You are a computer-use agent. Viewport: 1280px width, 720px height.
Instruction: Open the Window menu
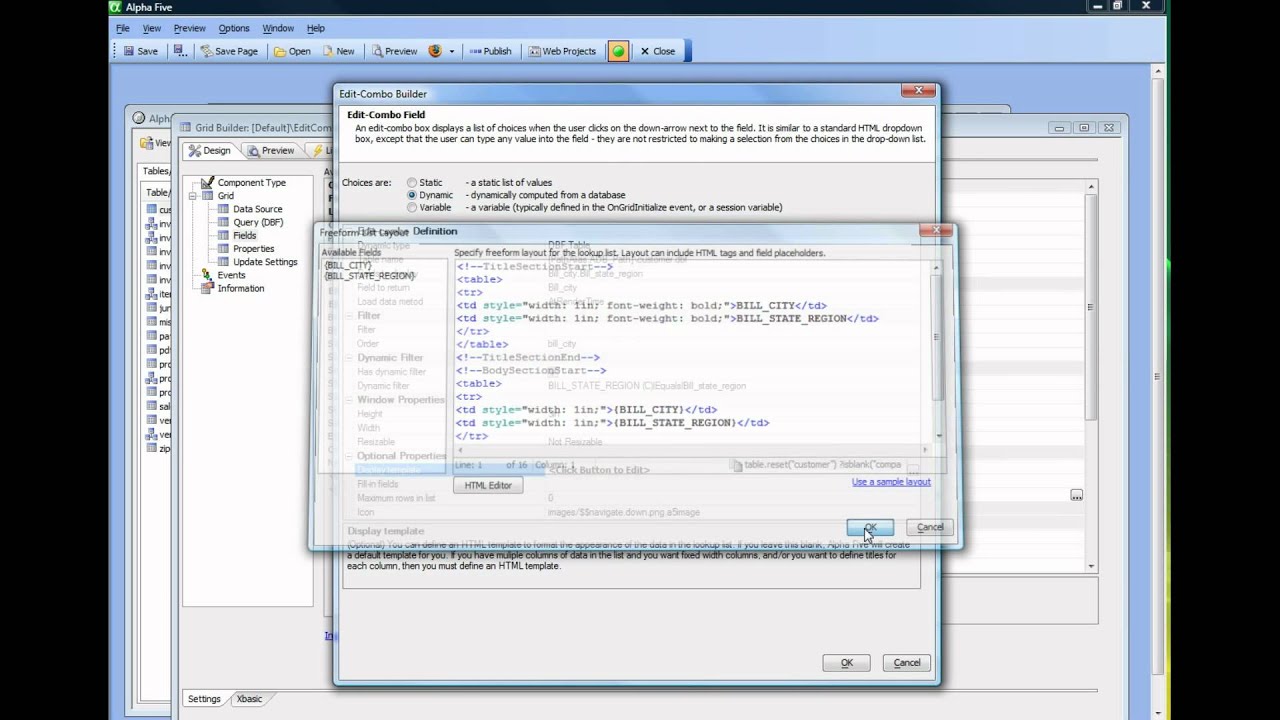(278, 28)
